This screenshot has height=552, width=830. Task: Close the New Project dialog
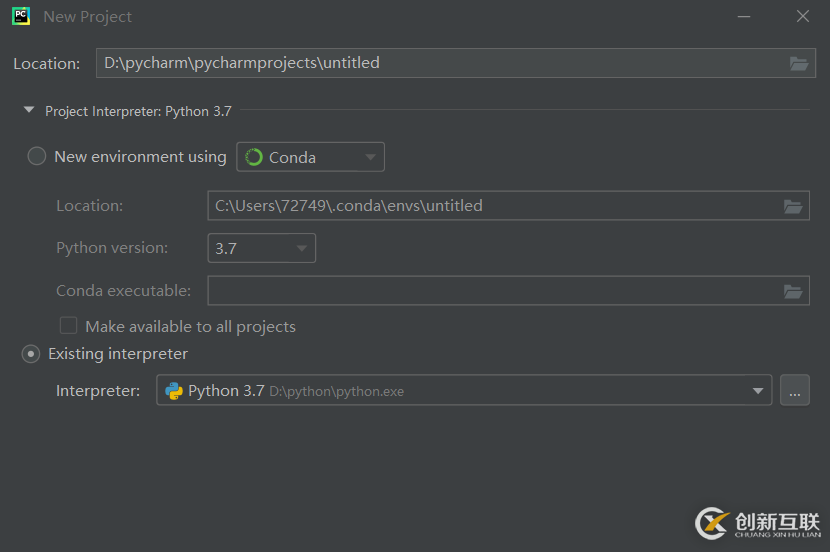coord(803,16)
